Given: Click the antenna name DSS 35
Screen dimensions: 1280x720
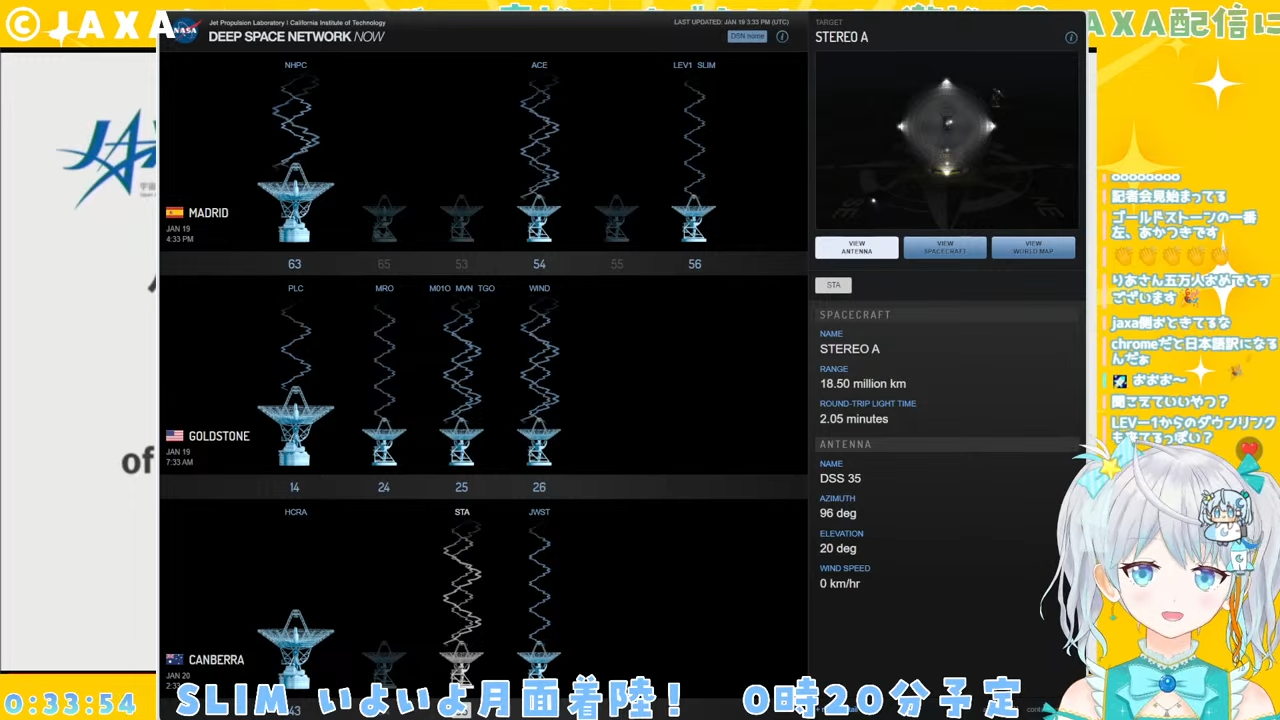Looking at the screenshot, I should [x=840, y=479].
